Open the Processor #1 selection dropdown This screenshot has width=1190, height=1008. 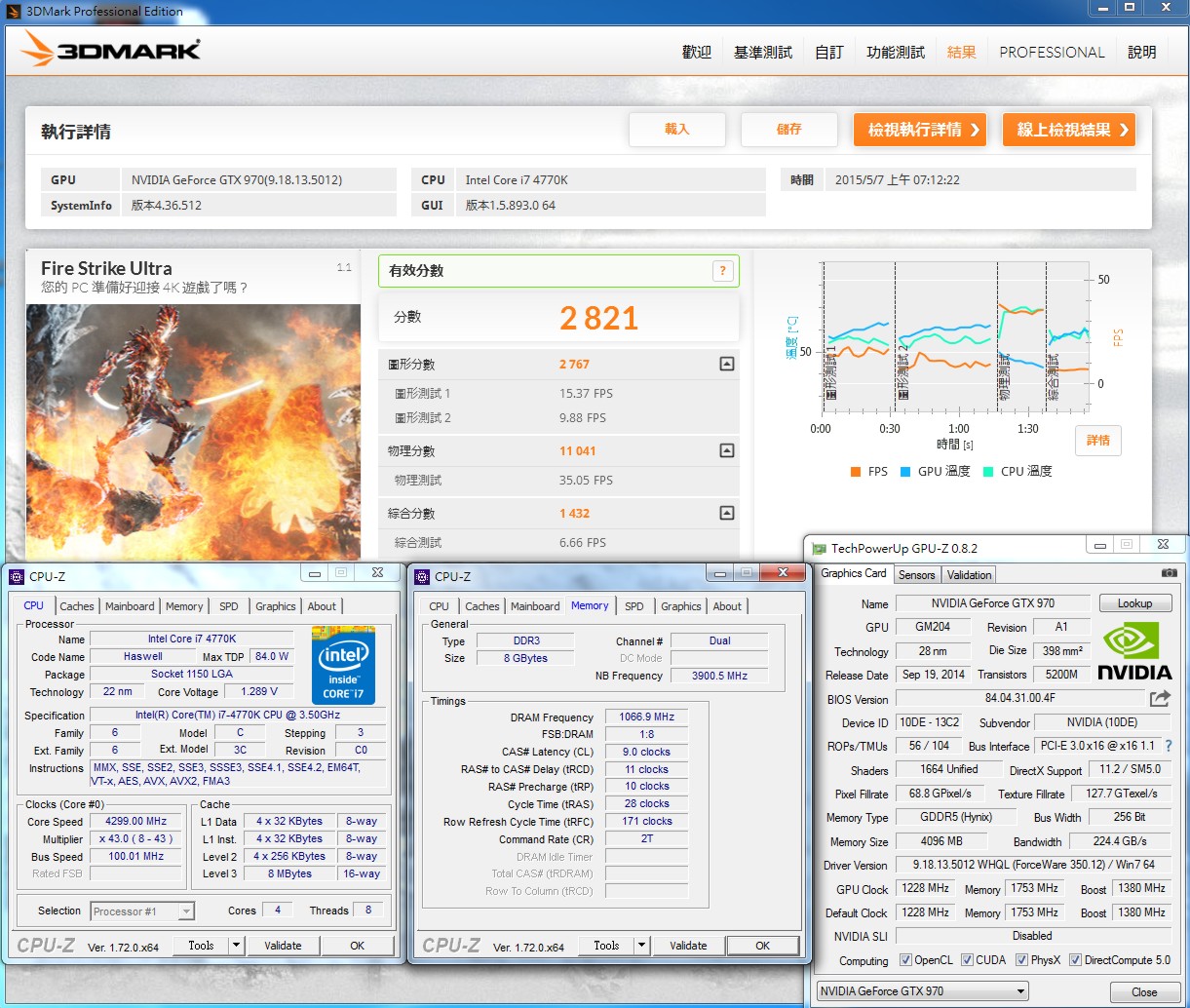(x=142, y=911)
